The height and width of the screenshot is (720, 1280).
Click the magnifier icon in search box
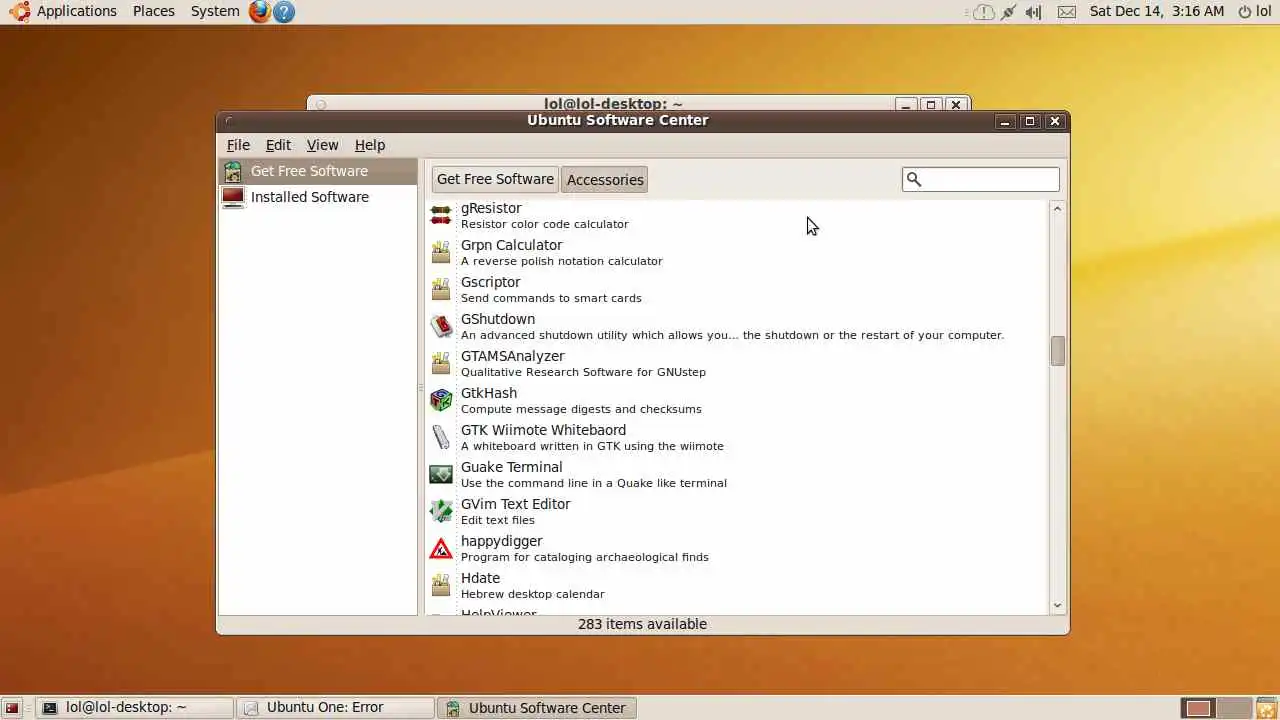coord(913,179)
